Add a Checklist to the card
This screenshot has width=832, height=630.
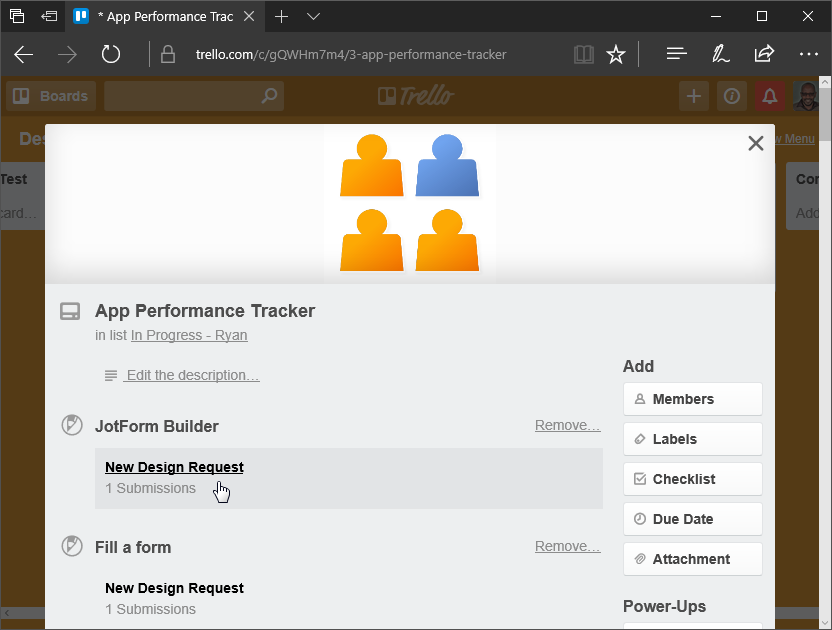click(x=692, y=478)
